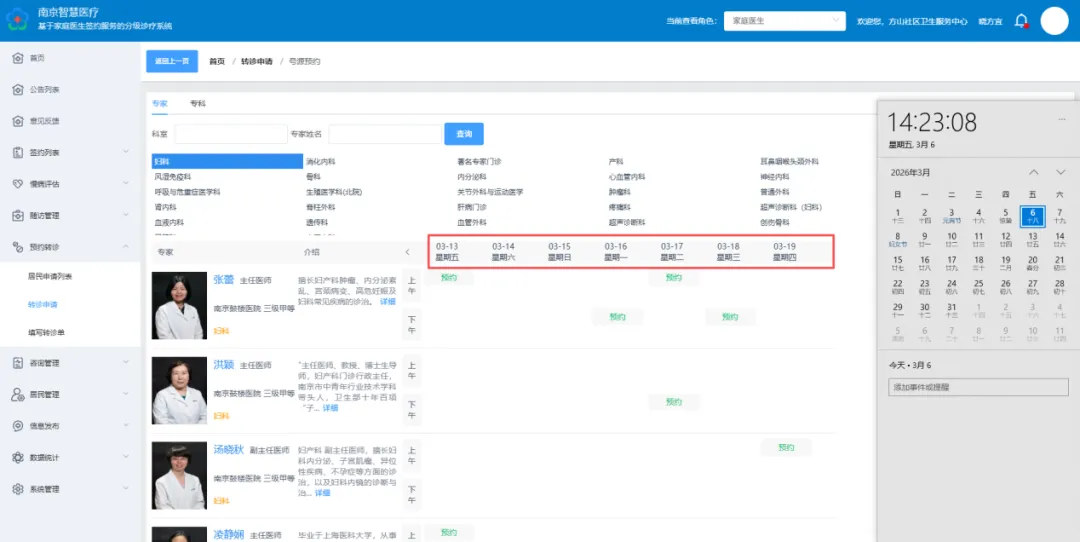Open 居民申请列表 in the sidebar submenu
Image resolution: width=1080 pixels, height=542 pixels.
(50, 277)
